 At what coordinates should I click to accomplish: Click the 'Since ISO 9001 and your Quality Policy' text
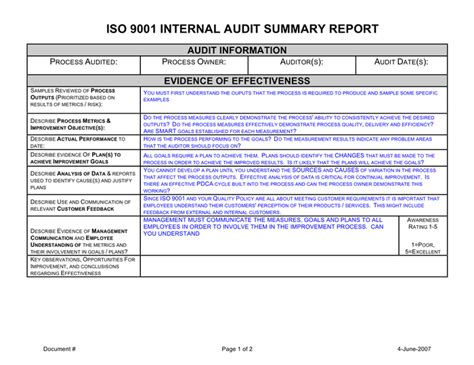[x=291, y=205]
